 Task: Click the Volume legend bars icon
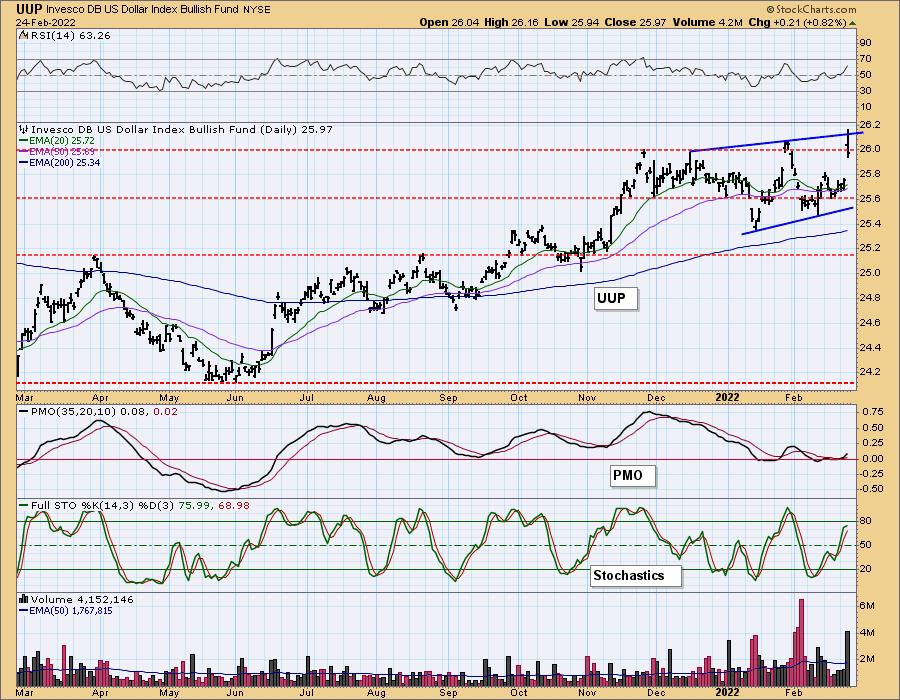point(24,599)
